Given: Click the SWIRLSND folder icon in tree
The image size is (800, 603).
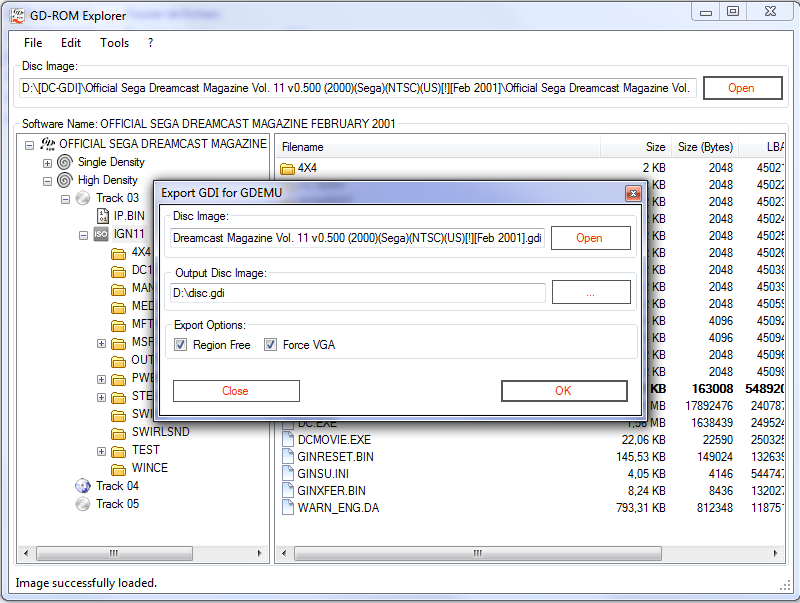Looking at the screenshot, I should [x=118, y=433].
